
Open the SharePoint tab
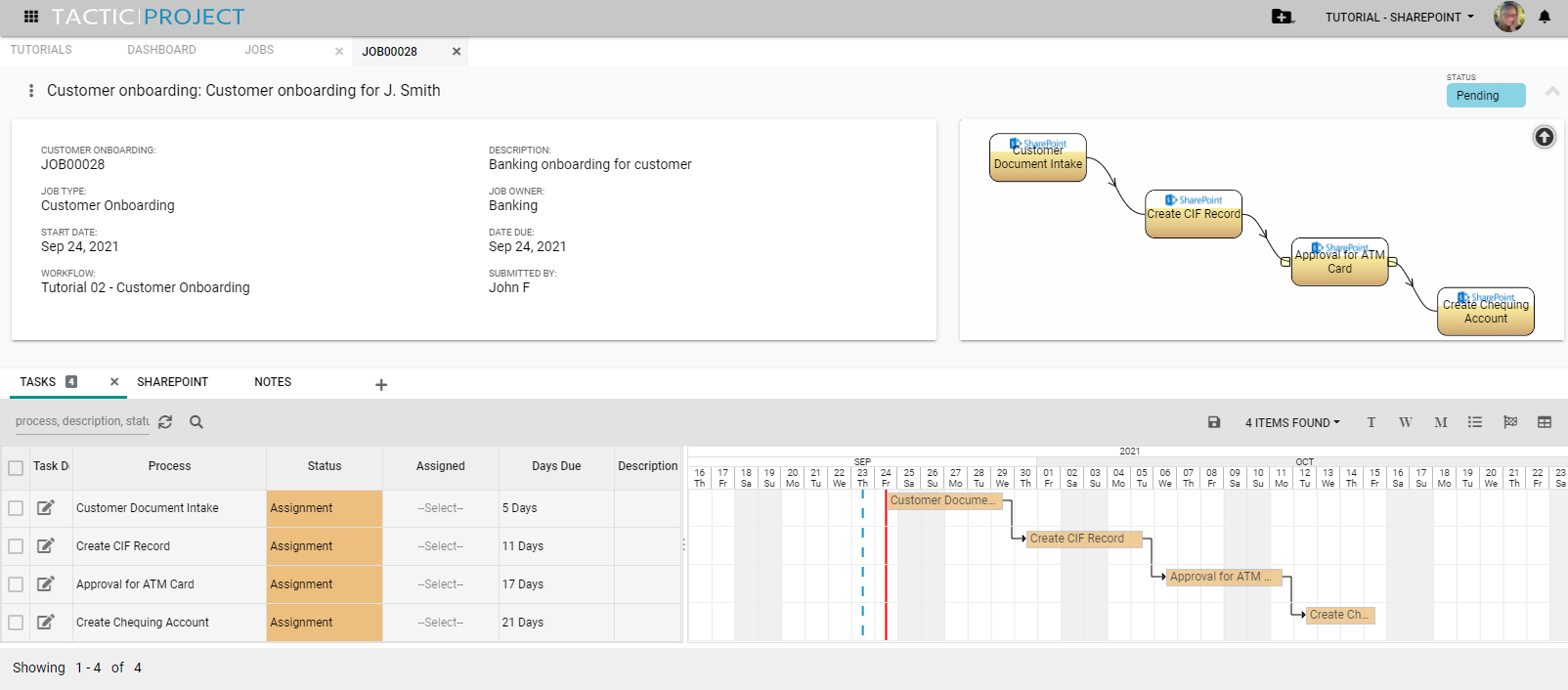[172, 382]
